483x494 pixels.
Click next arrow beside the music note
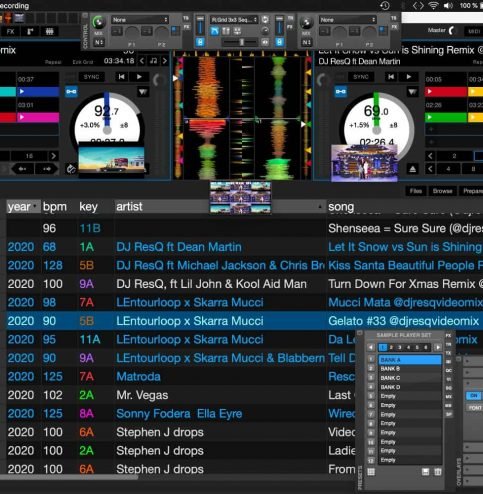tap(165, 61)
